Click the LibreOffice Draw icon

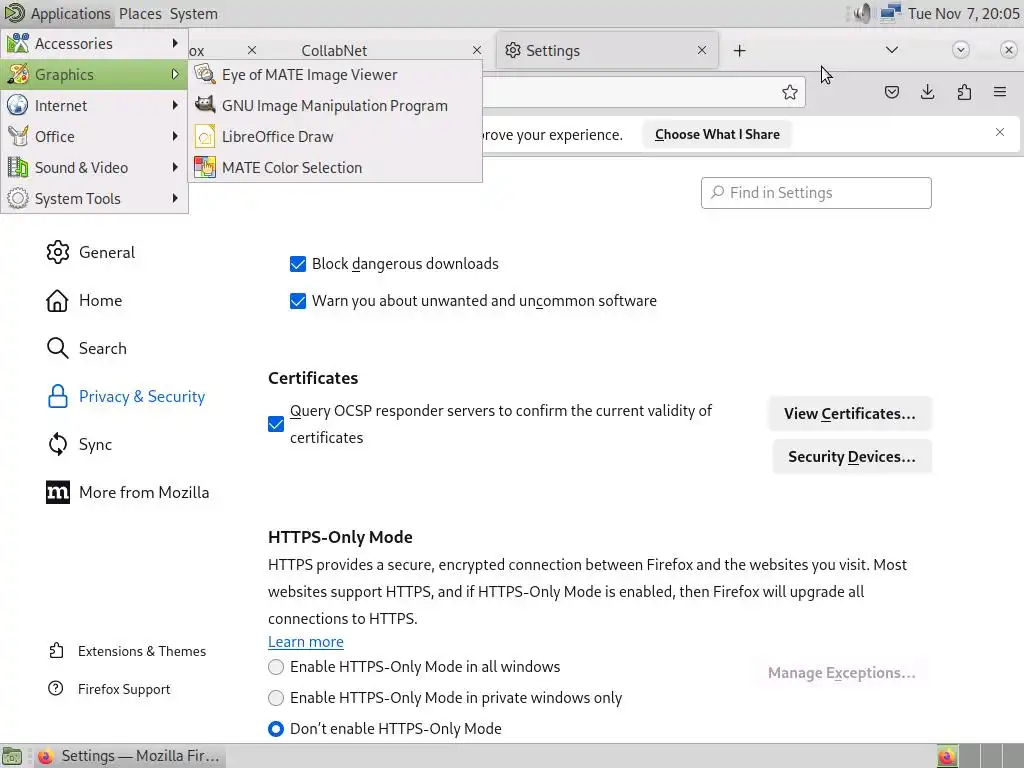(205, 136)
